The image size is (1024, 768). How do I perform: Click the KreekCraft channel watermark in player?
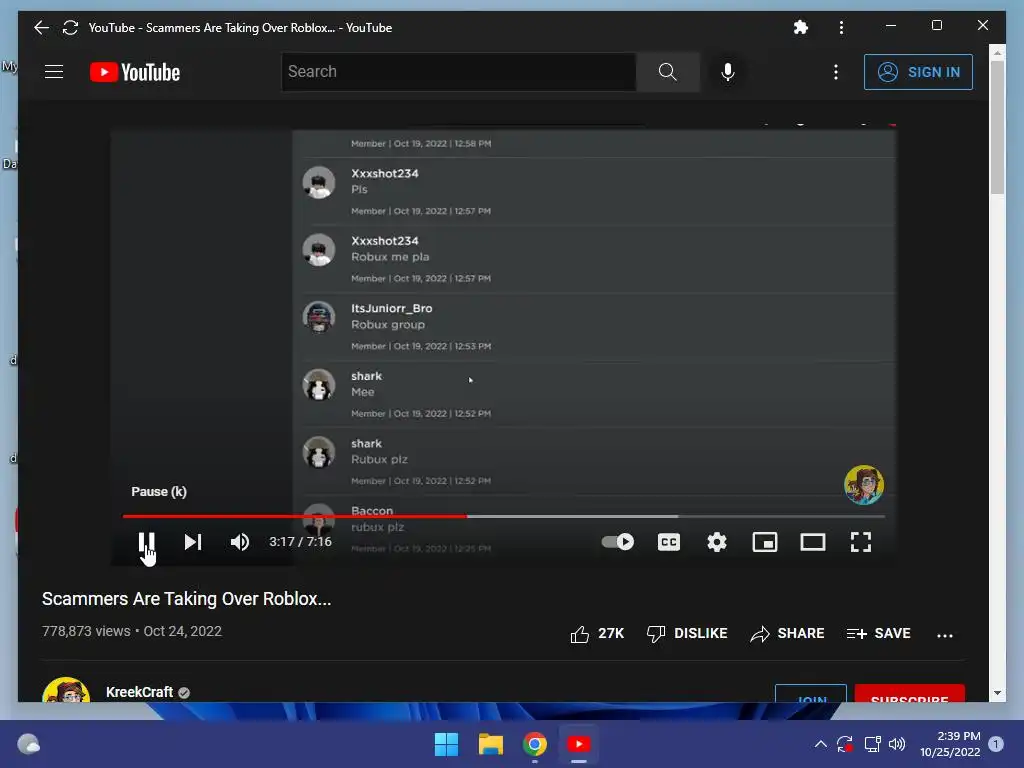click(864, 485)
